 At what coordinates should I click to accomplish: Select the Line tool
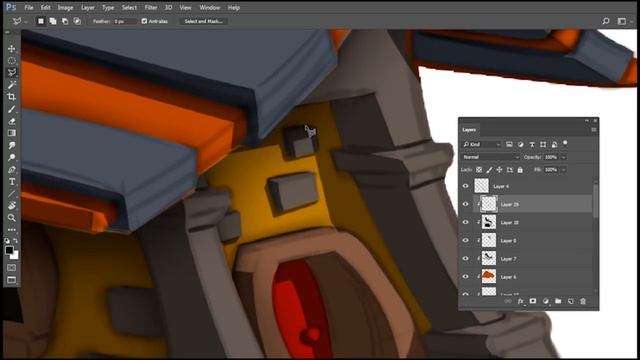11,194
